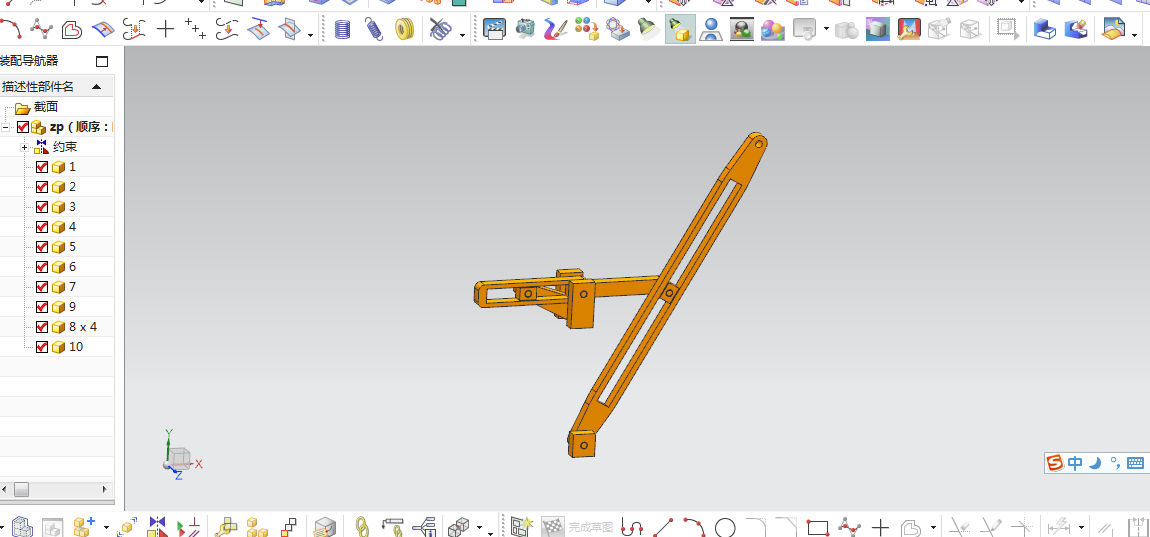Click the camera icon in toolbar

(525, 29)
